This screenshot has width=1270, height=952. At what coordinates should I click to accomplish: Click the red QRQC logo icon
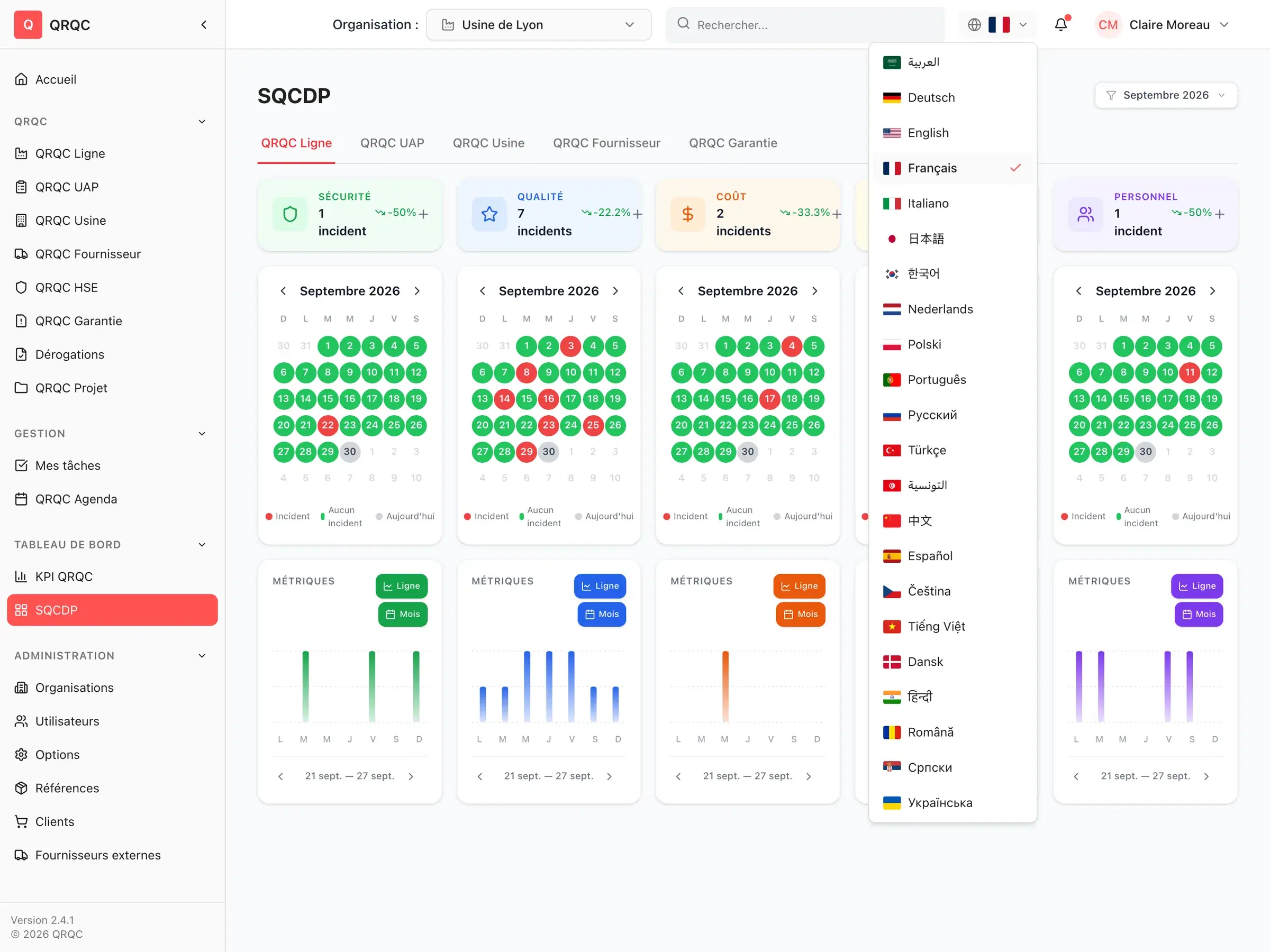coord(28,25)
